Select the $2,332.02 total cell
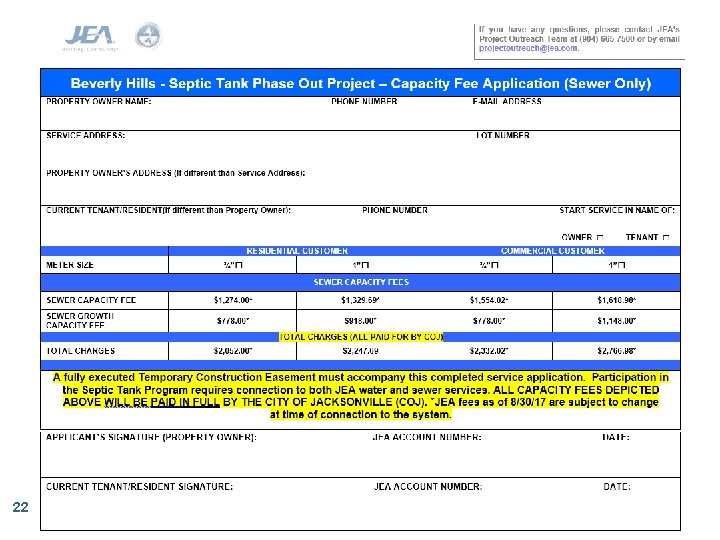720x540 pixels. coord(489,351)
